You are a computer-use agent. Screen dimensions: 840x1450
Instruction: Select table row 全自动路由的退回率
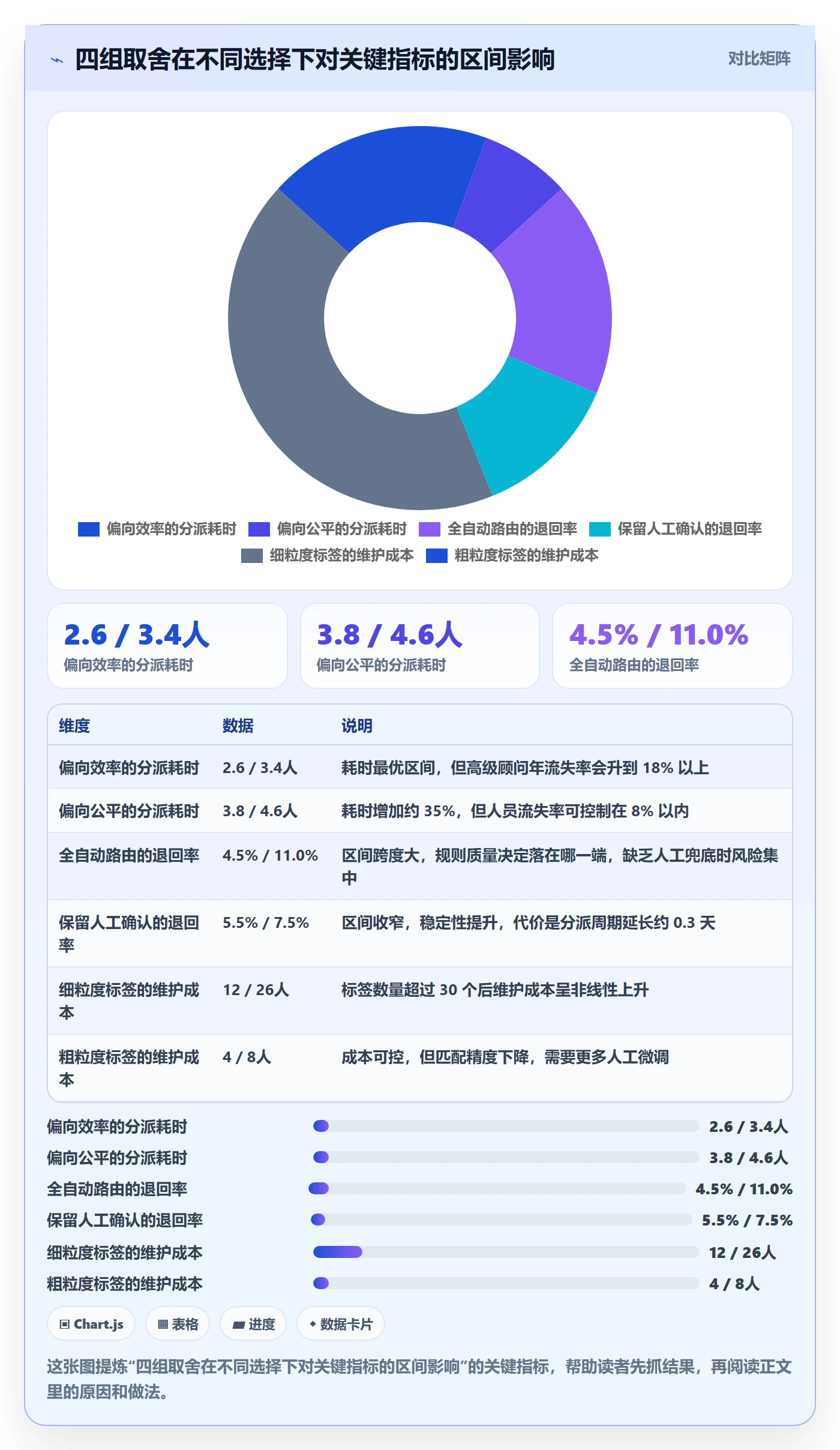click(x=420, y=866)
